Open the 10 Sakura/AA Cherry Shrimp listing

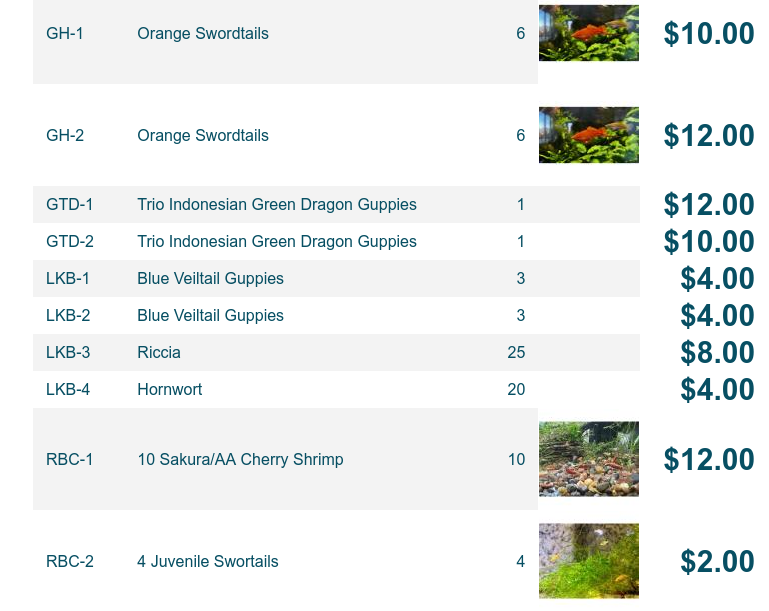pyautogui.click(x=240, y=459)
